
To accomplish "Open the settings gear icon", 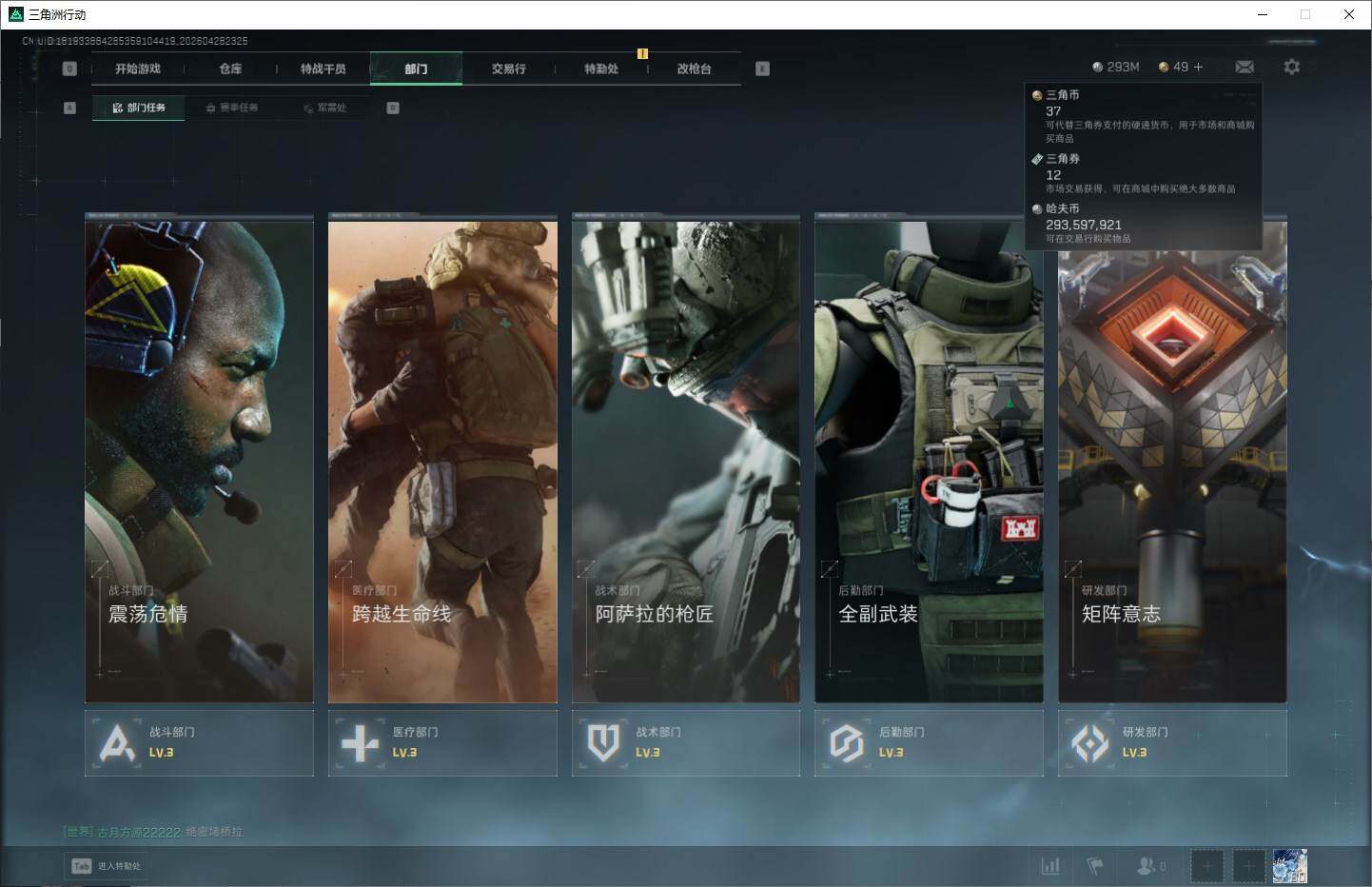I will (x=1291, y=67).
